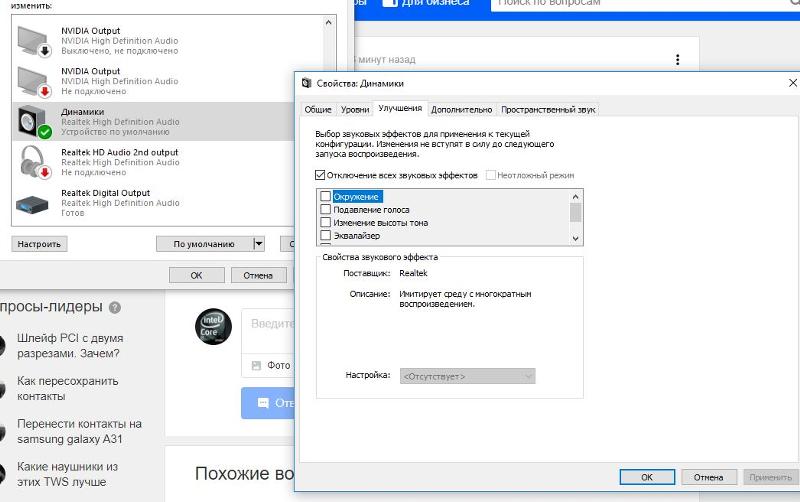Click the Динамики speaker device icon
The height and width of the screenshot is (502, 800).
pos(34,122)
